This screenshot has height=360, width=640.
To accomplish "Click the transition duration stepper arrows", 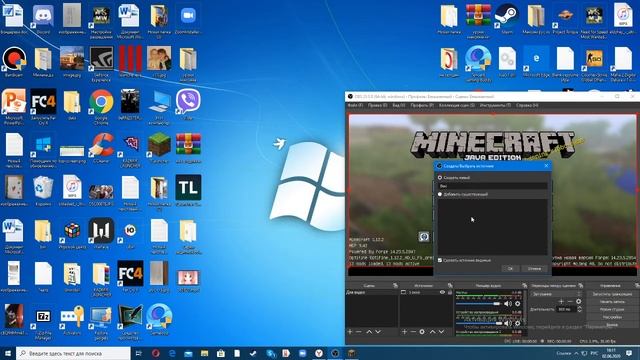I will [x=580, y=309].
